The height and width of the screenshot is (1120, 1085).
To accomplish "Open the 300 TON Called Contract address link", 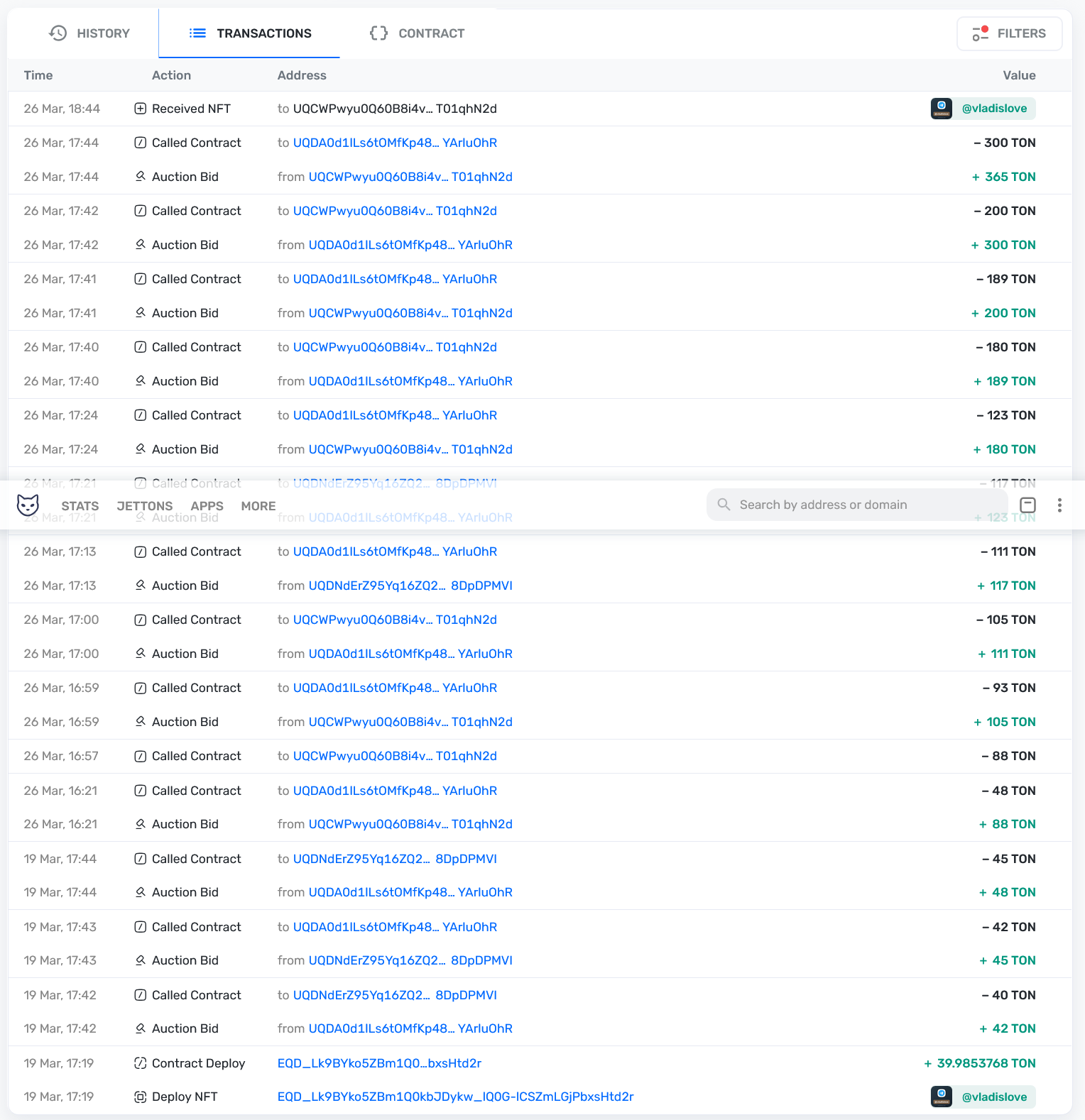I will pos(395,143).
